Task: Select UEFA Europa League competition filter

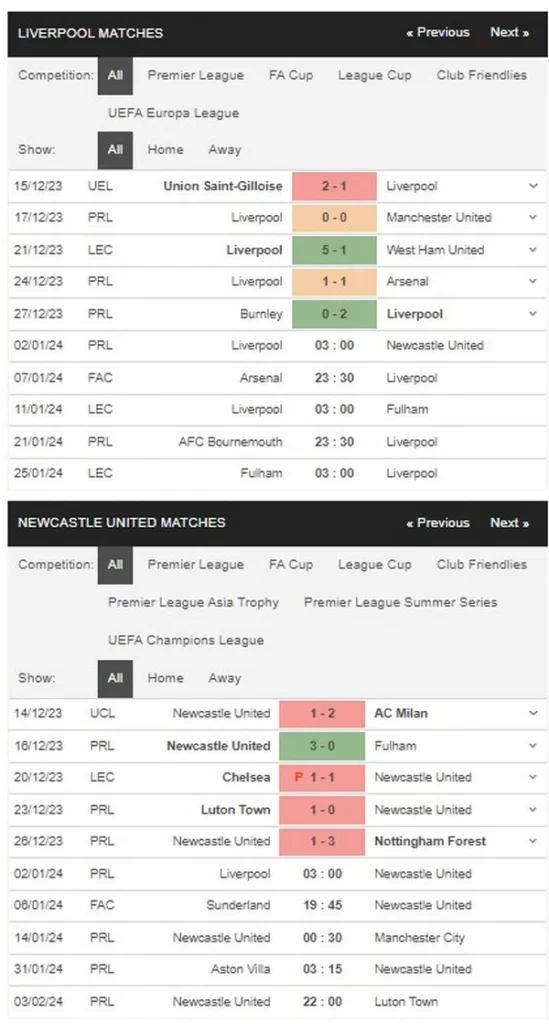Action: point(173,113)
